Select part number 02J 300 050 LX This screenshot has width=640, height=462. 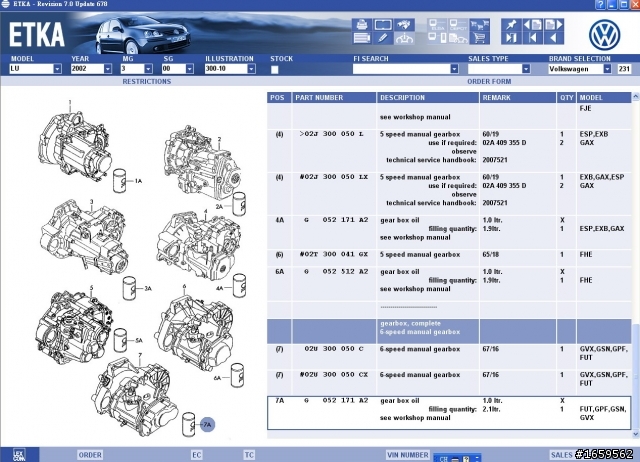pyautogui.click(x=334, y=177)
